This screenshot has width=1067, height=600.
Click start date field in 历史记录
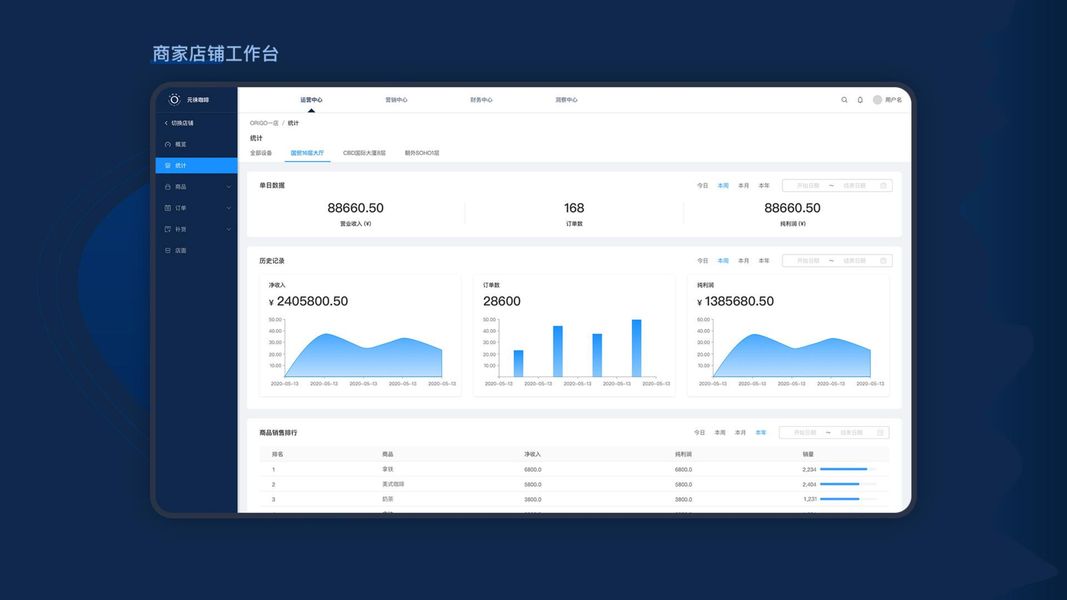coord(807,261)
